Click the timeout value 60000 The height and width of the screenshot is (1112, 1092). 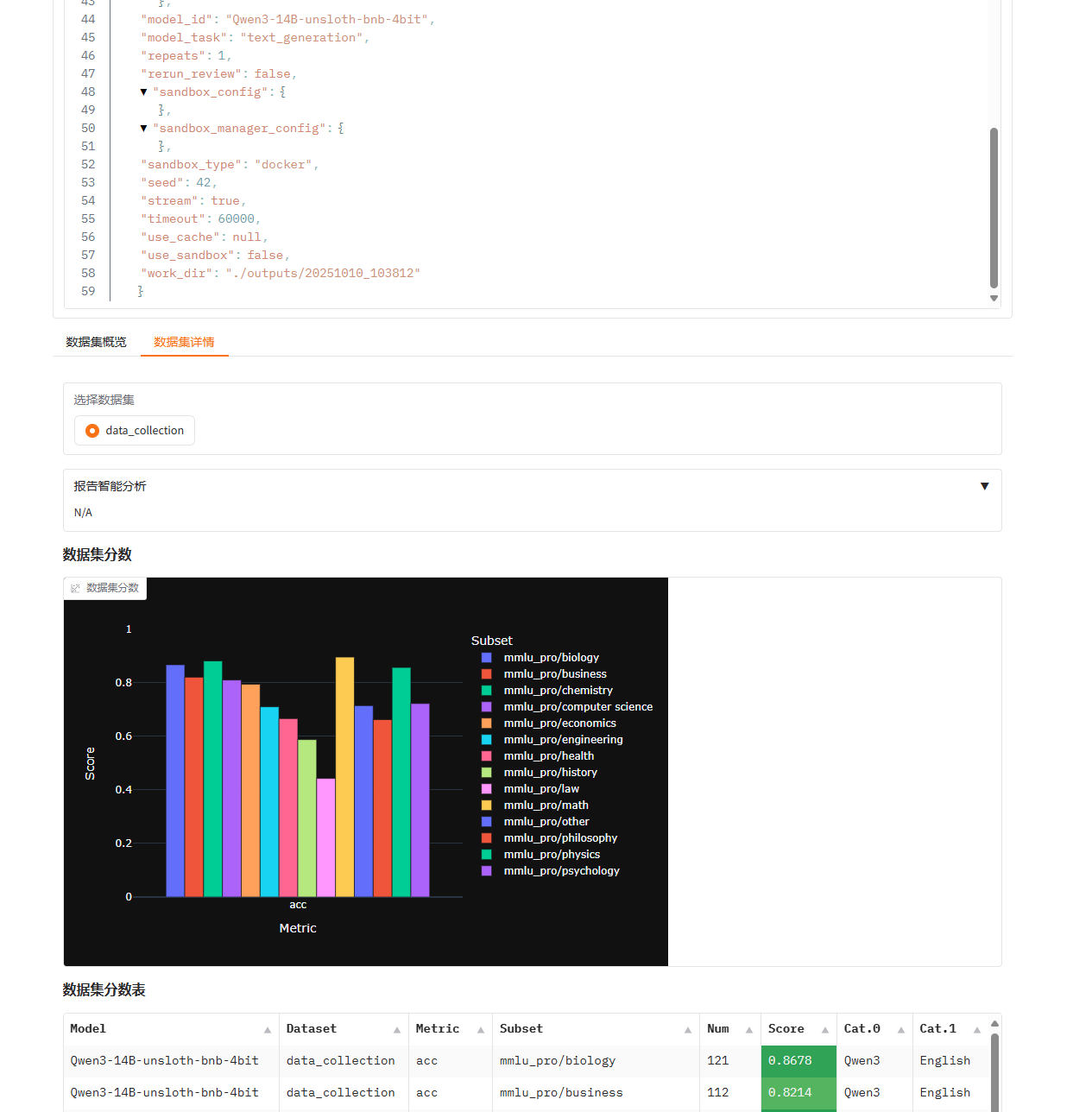tap(237, 218)
